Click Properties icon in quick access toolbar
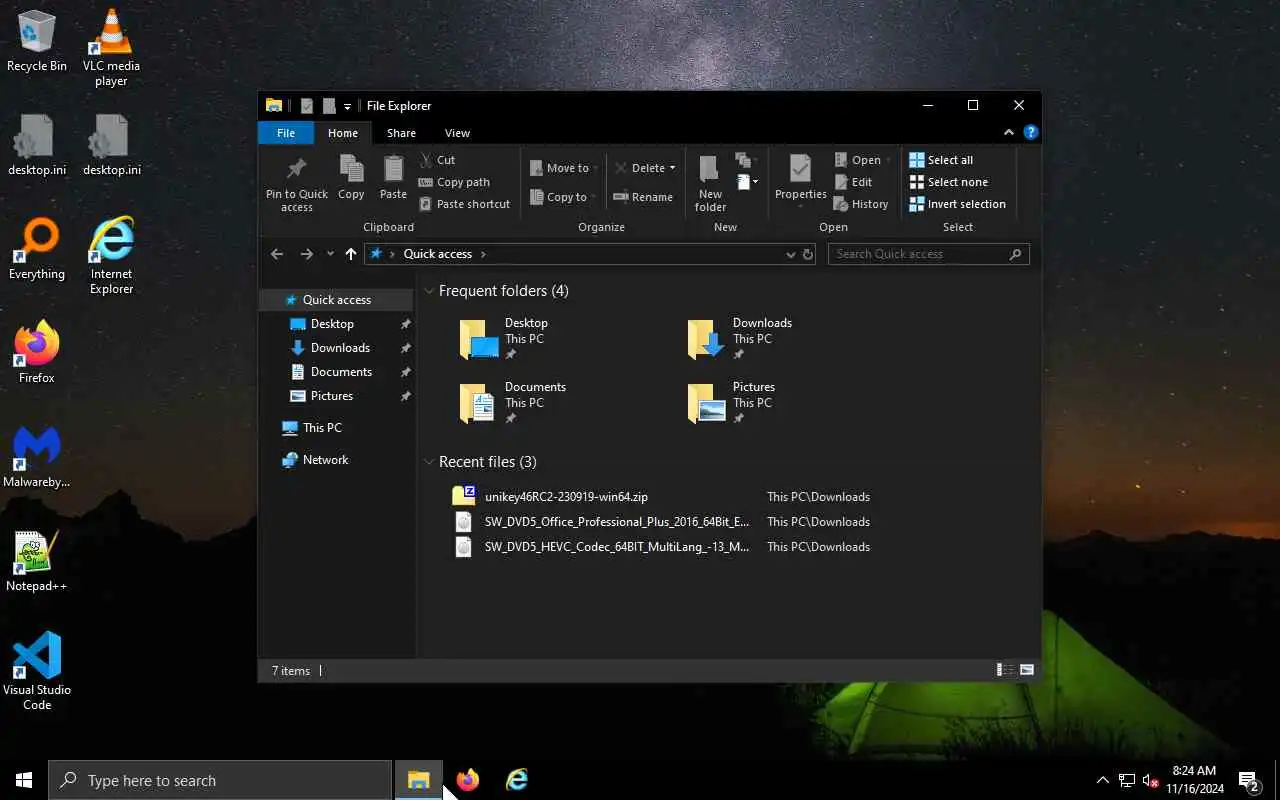 tap(307, 106)
